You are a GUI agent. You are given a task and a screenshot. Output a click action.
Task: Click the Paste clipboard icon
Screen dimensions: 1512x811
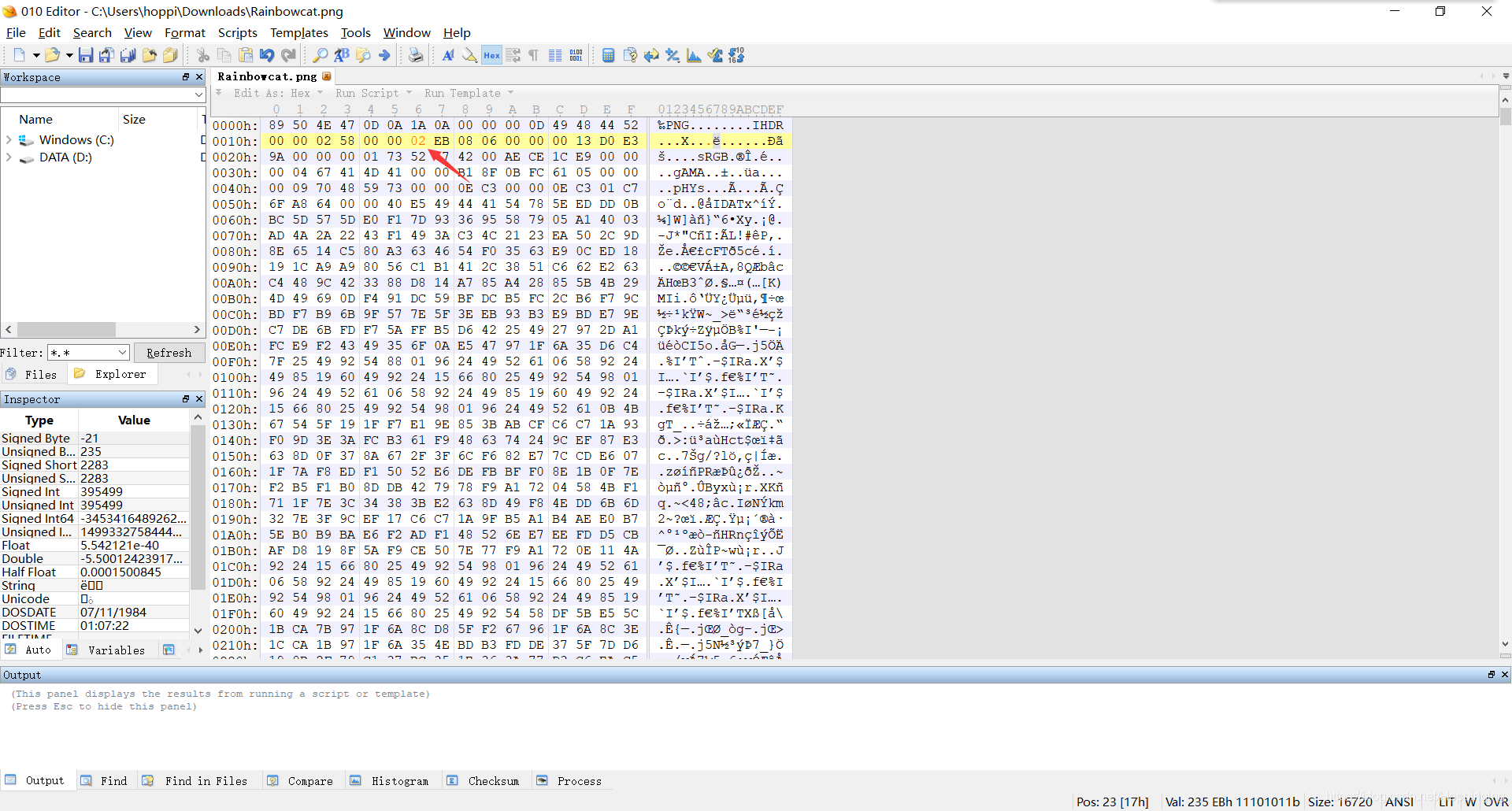(x=246, y=55)
